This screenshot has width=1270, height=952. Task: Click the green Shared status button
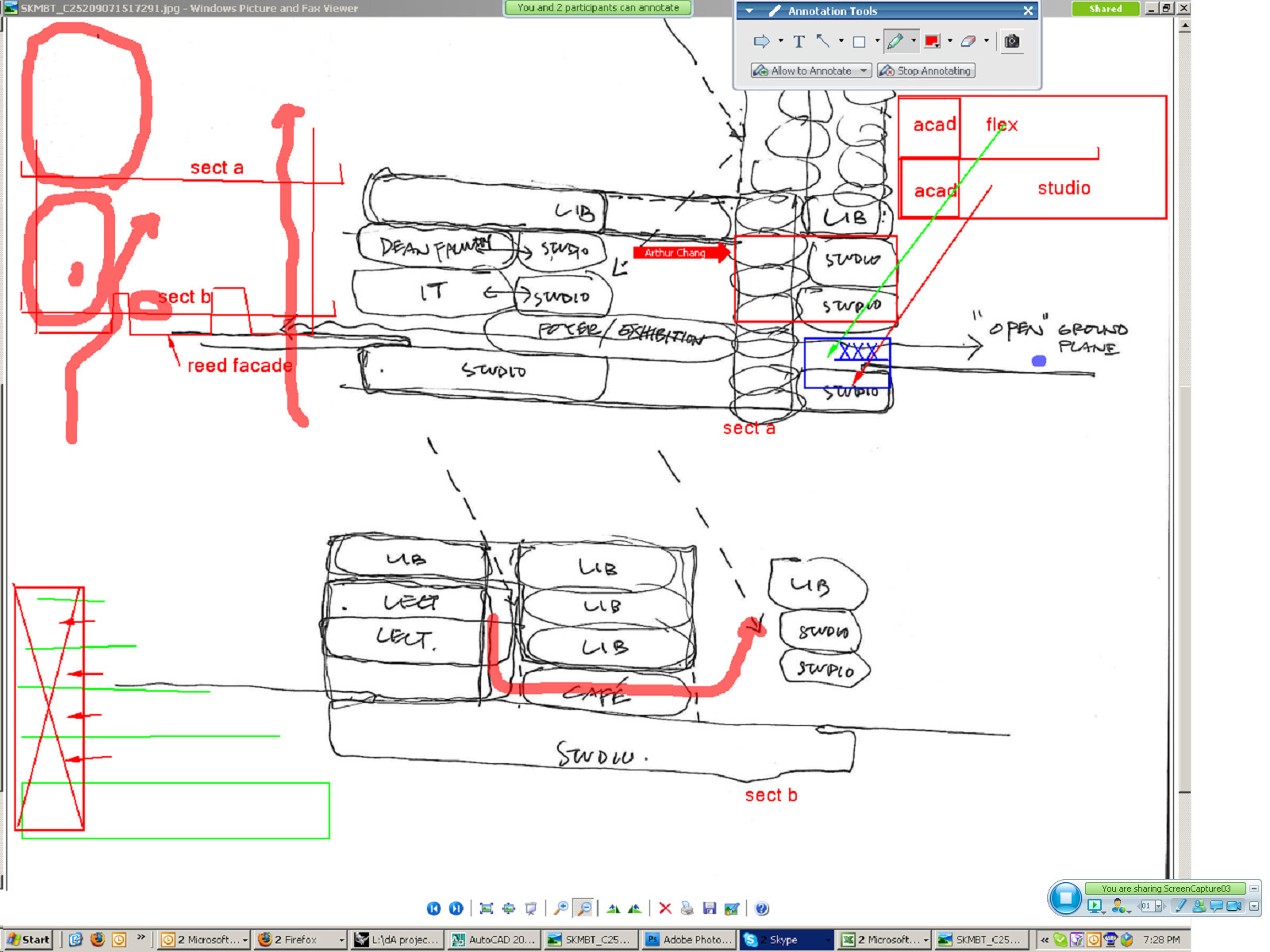click(1106, 9)
